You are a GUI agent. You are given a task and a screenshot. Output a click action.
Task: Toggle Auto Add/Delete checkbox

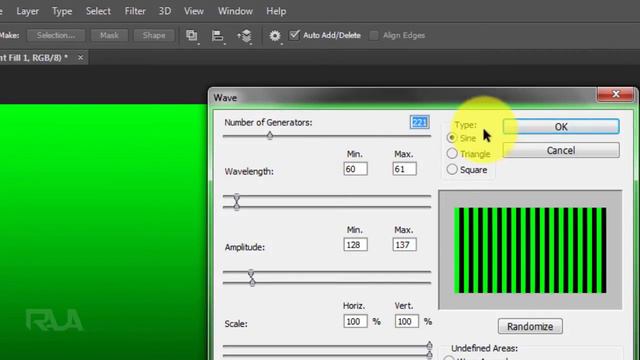pos(294,35)
